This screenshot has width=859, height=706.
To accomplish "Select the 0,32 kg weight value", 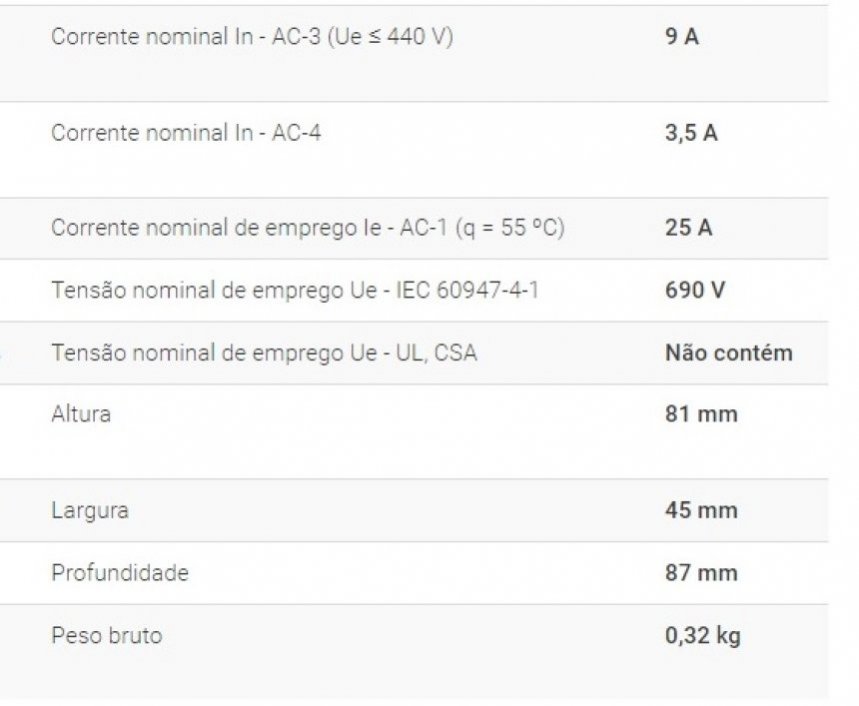I will coord(703,635).
